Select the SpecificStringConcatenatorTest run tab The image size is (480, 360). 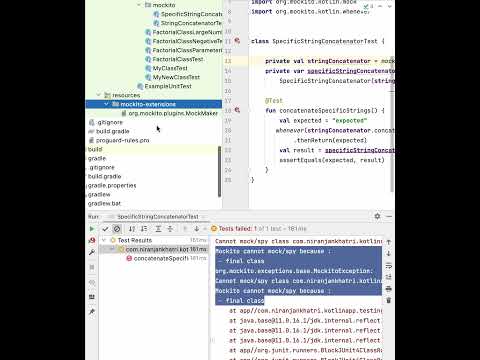[158, 217]
